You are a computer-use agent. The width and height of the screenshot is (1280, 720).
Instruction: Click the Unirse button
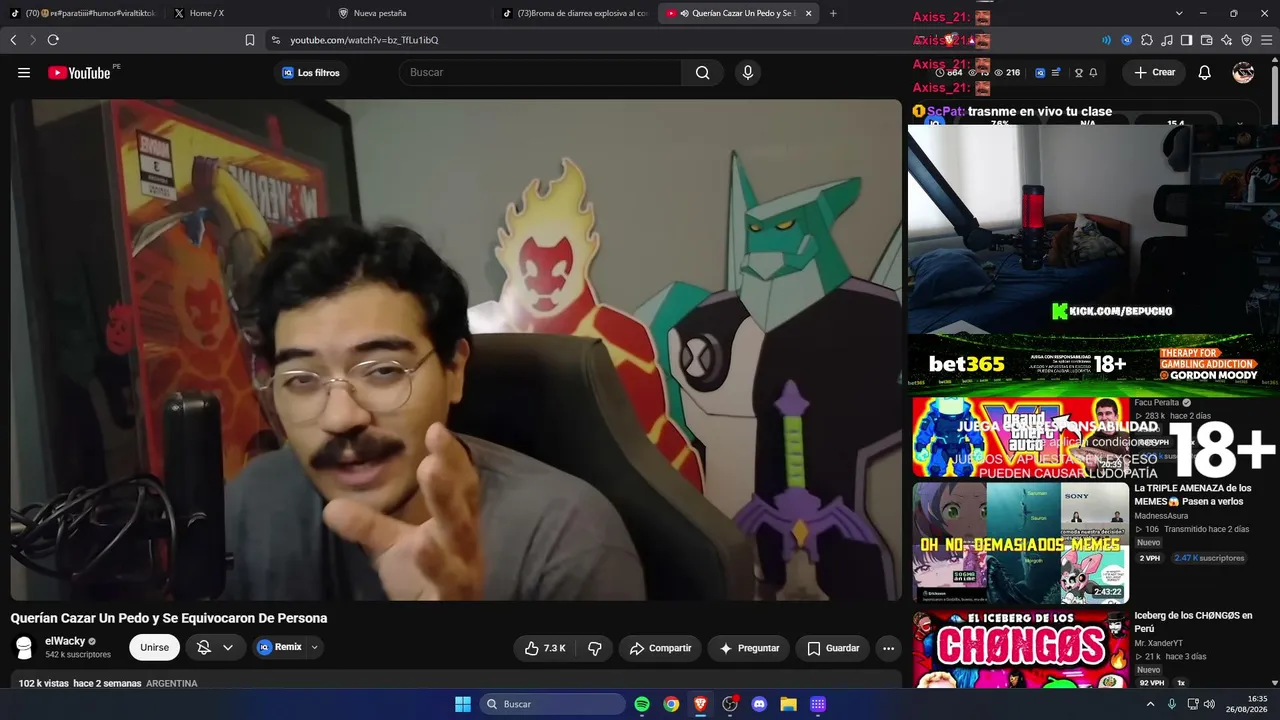click(x=154, y=648)
